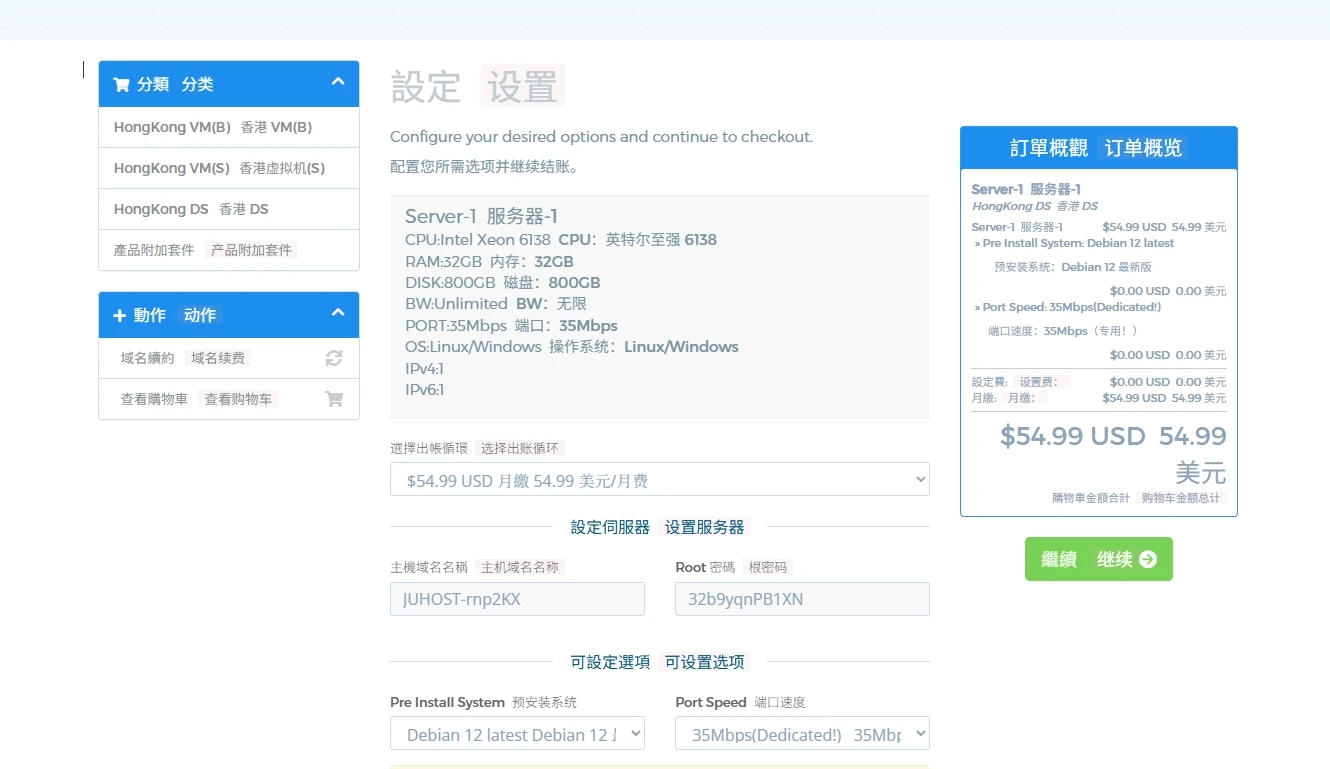Image resolution: width=1330 pixels, height=769 pixels.
Task: Click the cart icon beside view cart
Action: click(x=334, y=399)
